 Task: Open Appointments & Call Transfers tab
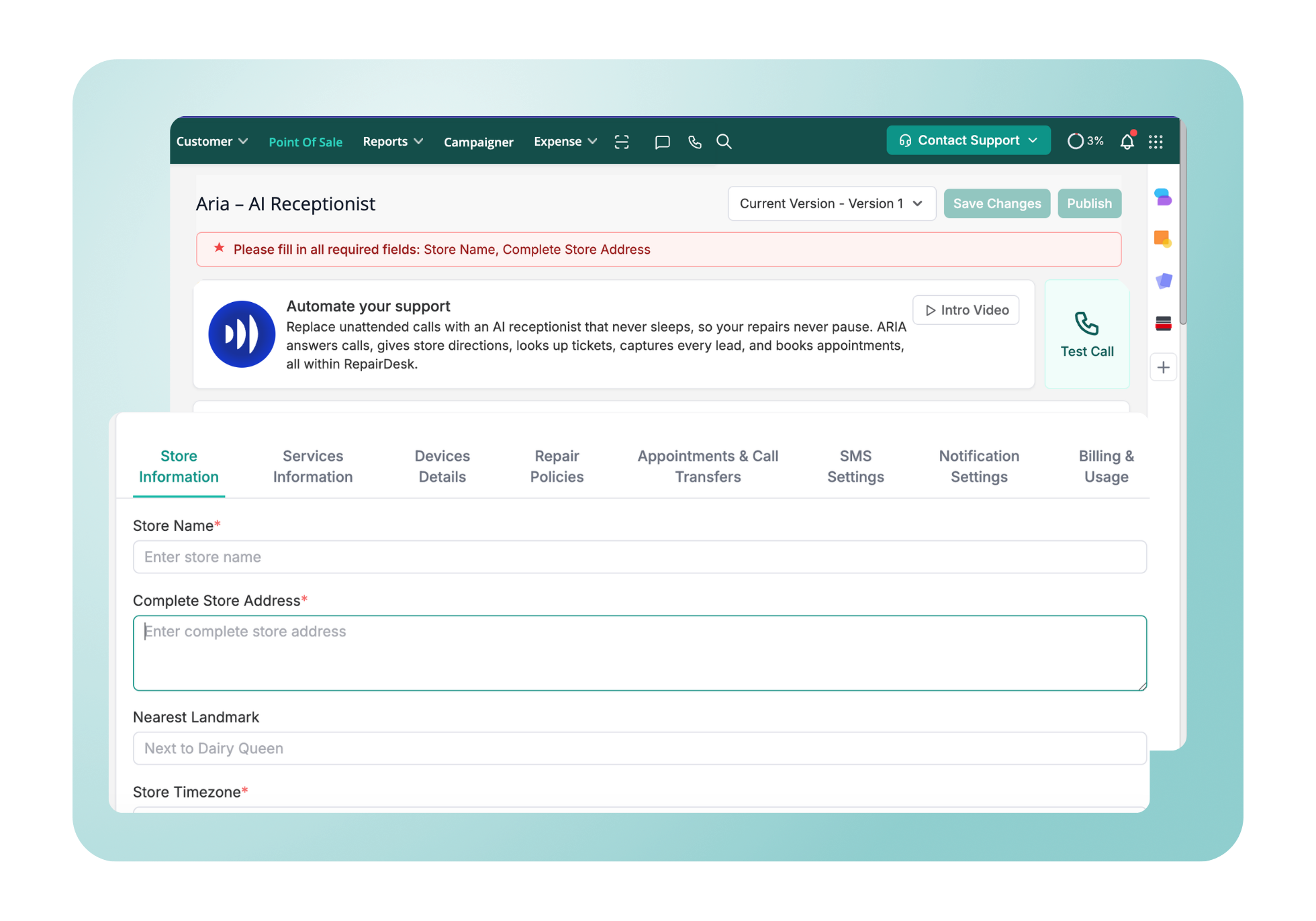coord(708,466)
